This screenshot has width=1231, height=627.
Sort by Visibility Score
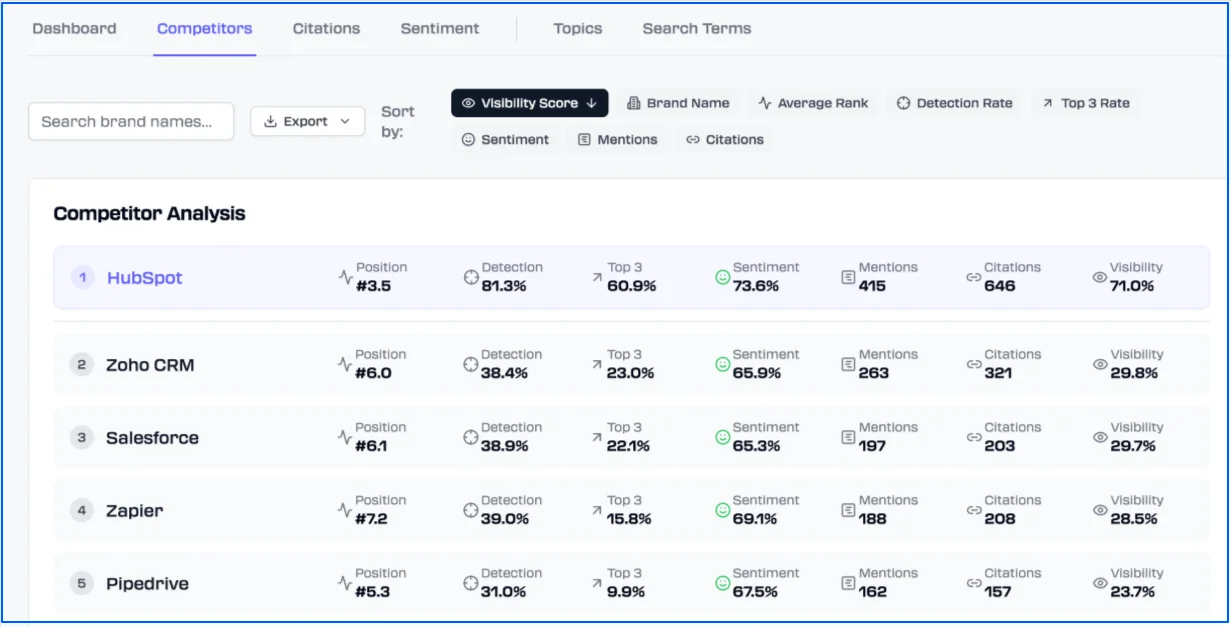pos(529,103)
